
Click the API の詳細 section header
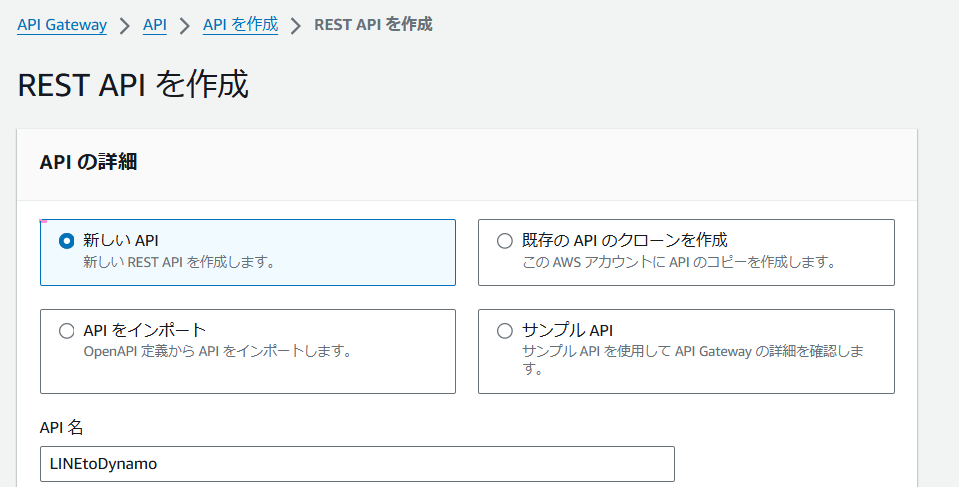coord(88,162)
